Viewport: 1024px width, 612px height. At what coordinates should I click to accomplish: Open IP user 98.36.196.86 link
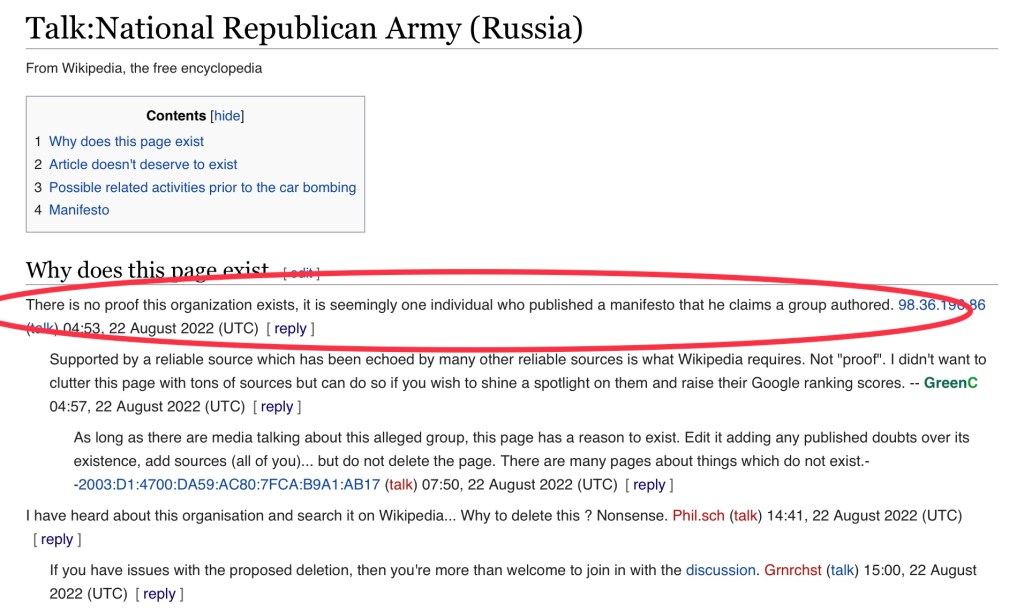(x=941, y=305)
